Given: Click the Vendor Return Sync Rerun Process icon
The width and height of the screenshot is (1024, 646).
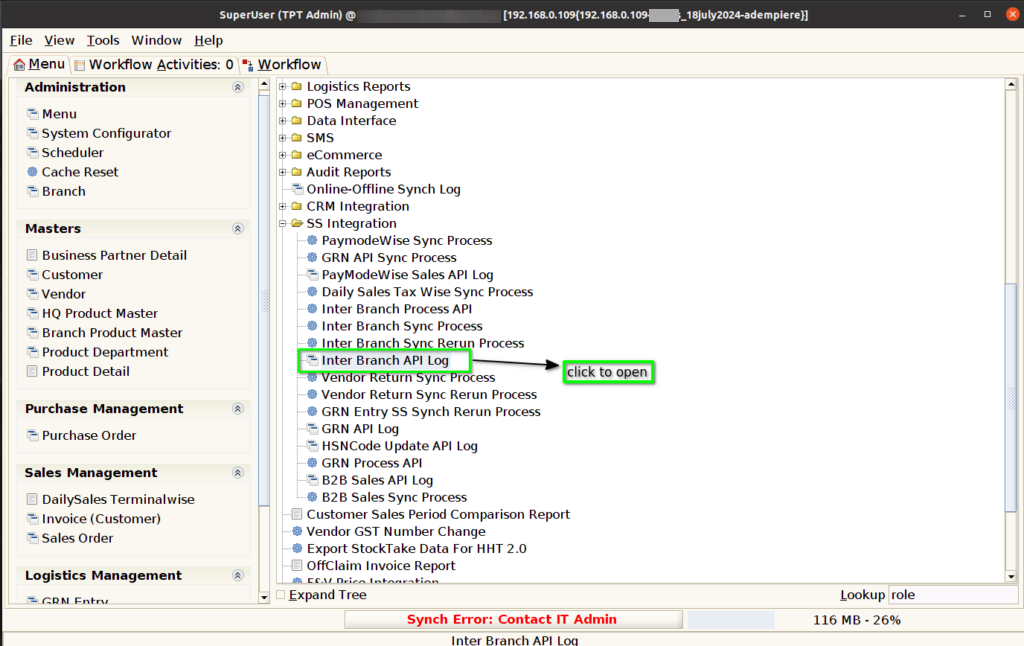Looking at the screenshot, I should [x=312, y=395].
